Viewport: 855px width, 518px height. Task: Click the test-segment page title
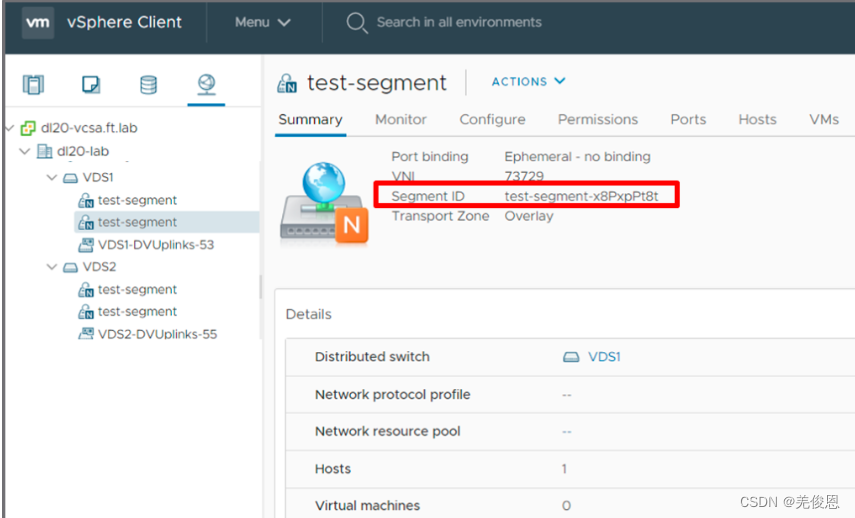point(377,83)
